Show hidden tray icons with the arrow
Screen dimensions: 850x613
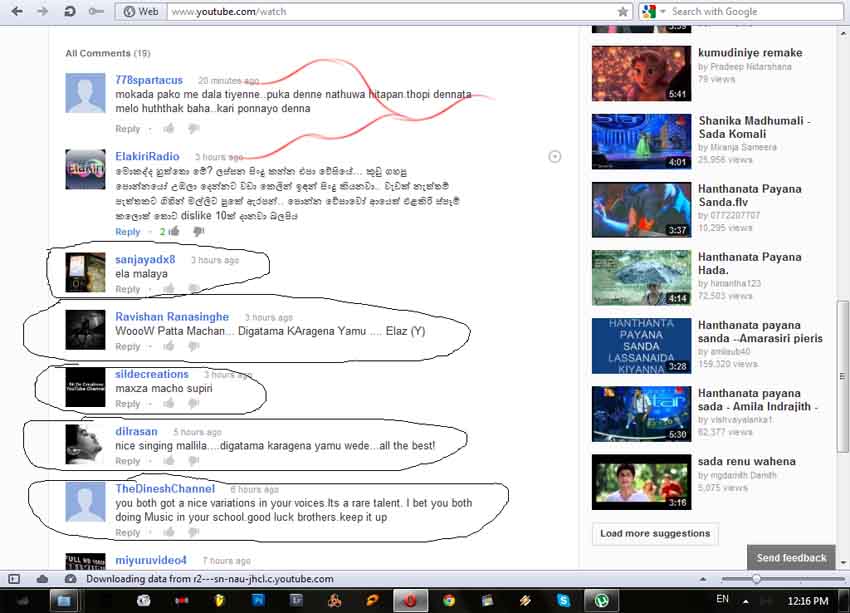point(746,601)
